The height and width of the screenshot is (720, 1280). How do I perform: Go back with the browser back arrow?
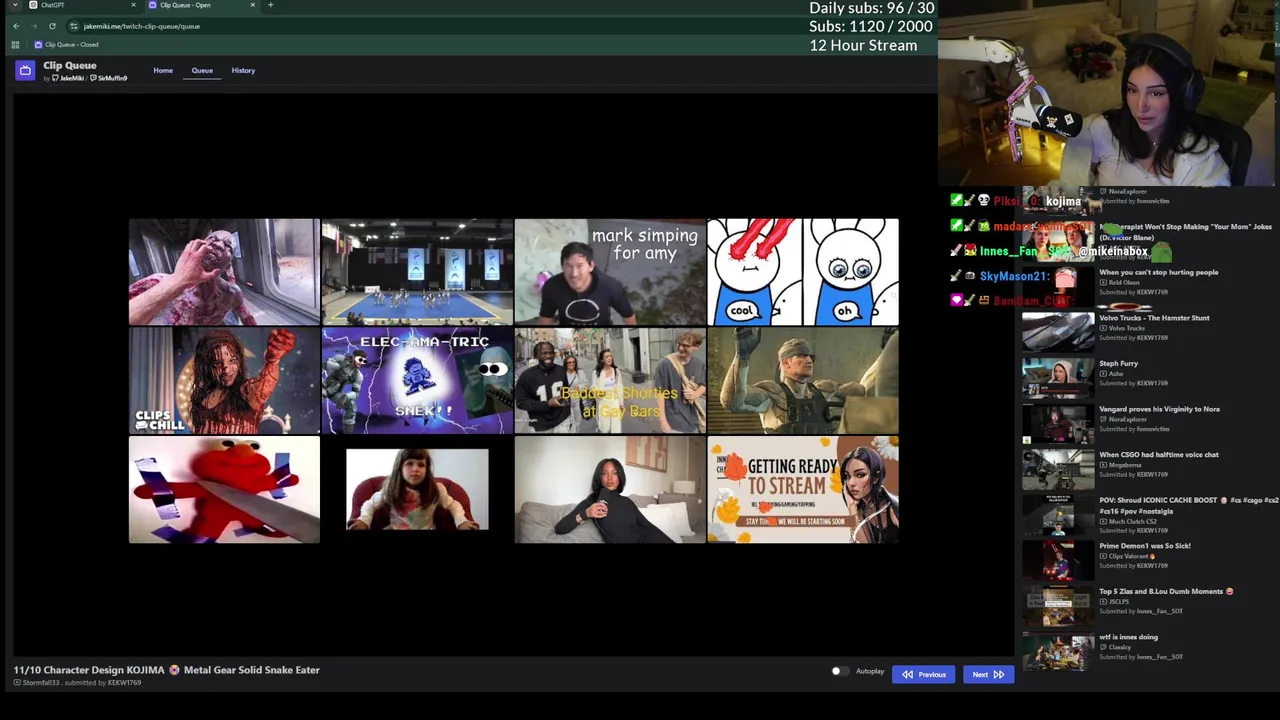pos(16,26)
